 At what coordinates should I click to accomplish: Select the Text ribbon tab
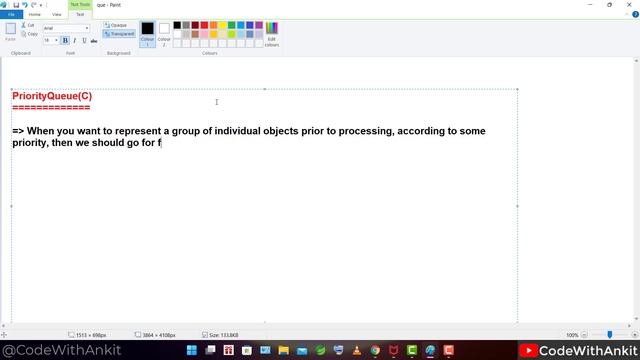[x=80, y=14]
